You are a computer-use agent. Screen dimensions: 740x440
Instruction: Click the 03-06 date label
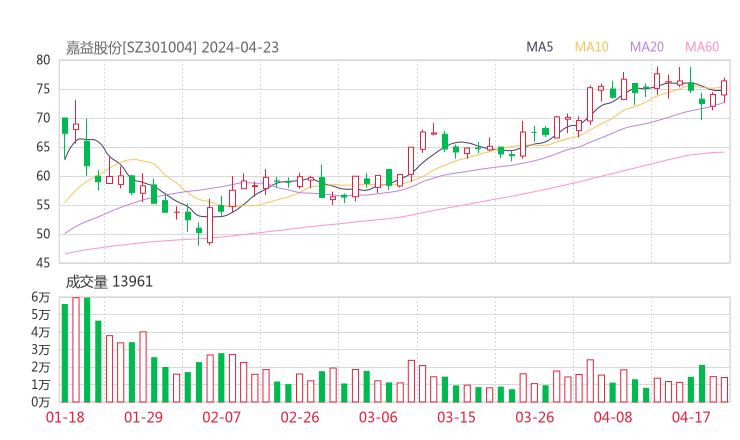tap(378, 417)
